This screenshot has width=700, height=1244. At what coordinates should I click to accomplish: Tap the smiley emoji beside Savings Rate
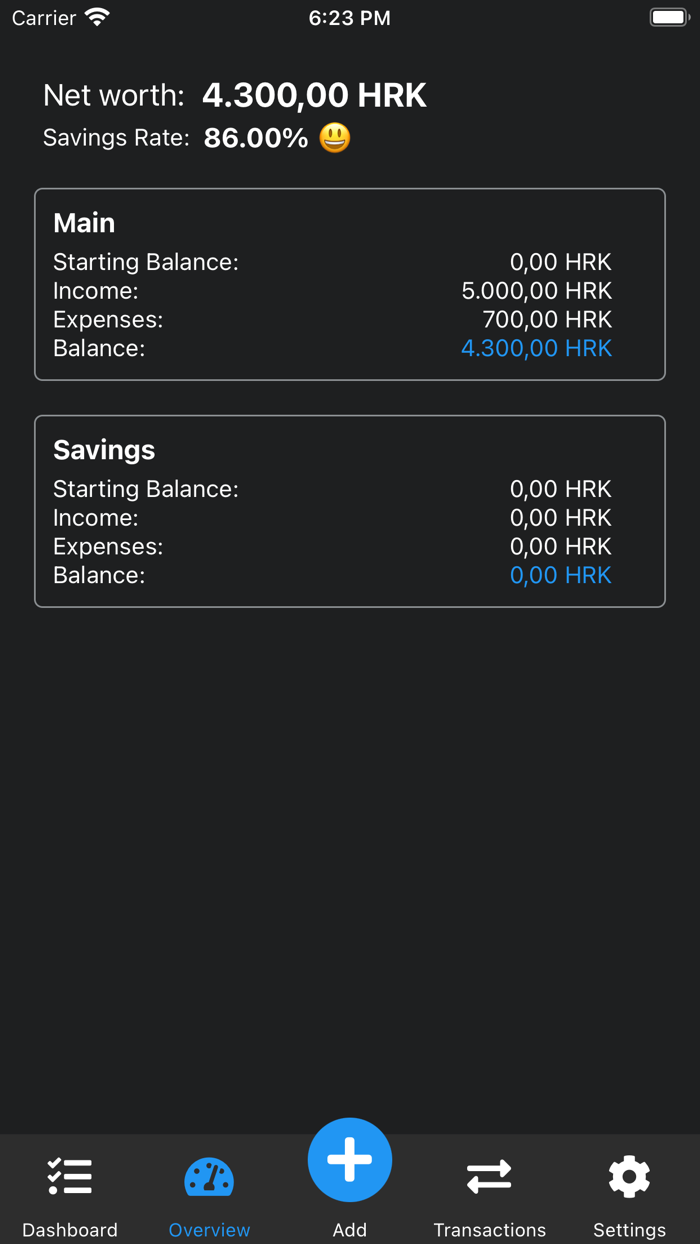(335, 138)
